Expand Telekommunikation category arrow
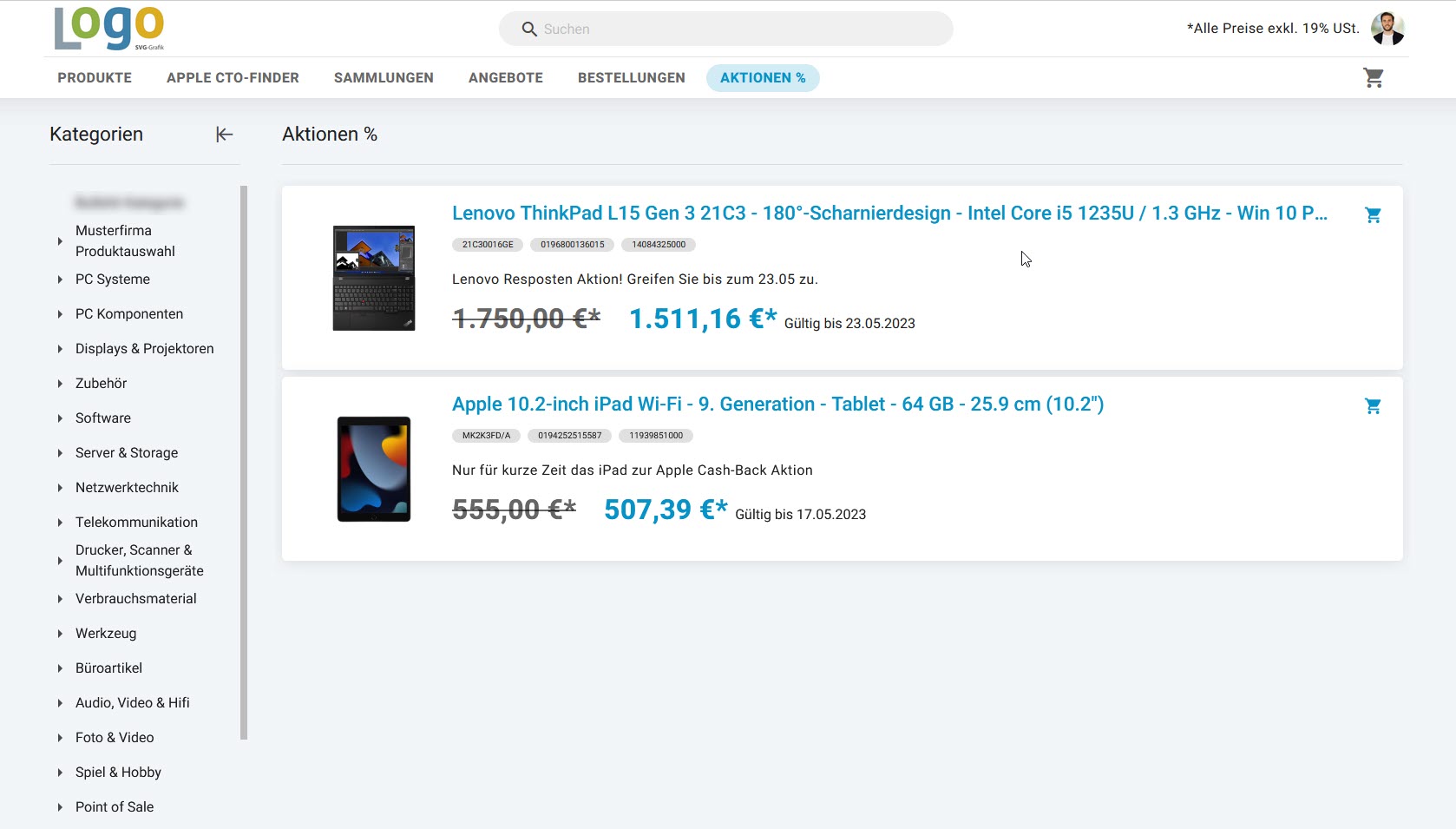Viewport: 1456px width, 829px height. [x=60, y=523]
